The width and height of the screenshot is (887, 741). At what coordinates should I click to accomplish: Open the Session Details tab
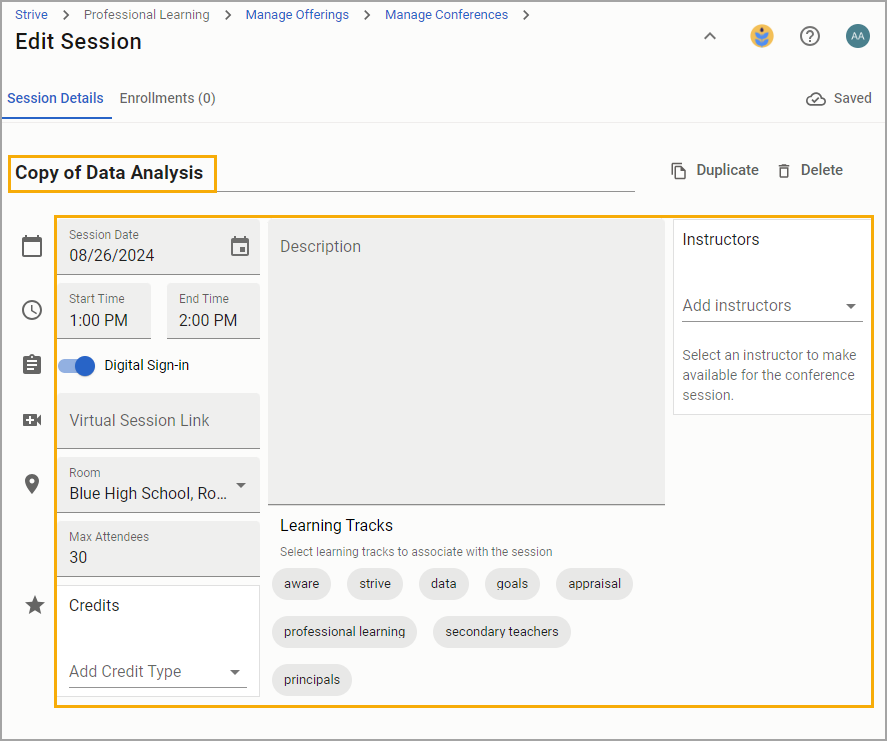pyautogui.click(x=55, y=98)
